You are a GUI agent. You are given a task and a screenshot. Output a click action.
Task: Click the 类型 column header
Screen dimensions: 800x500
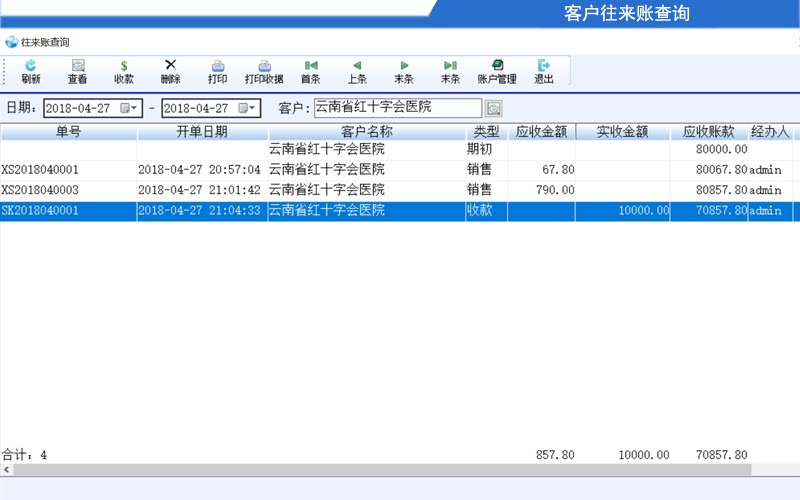click(486, 132)
